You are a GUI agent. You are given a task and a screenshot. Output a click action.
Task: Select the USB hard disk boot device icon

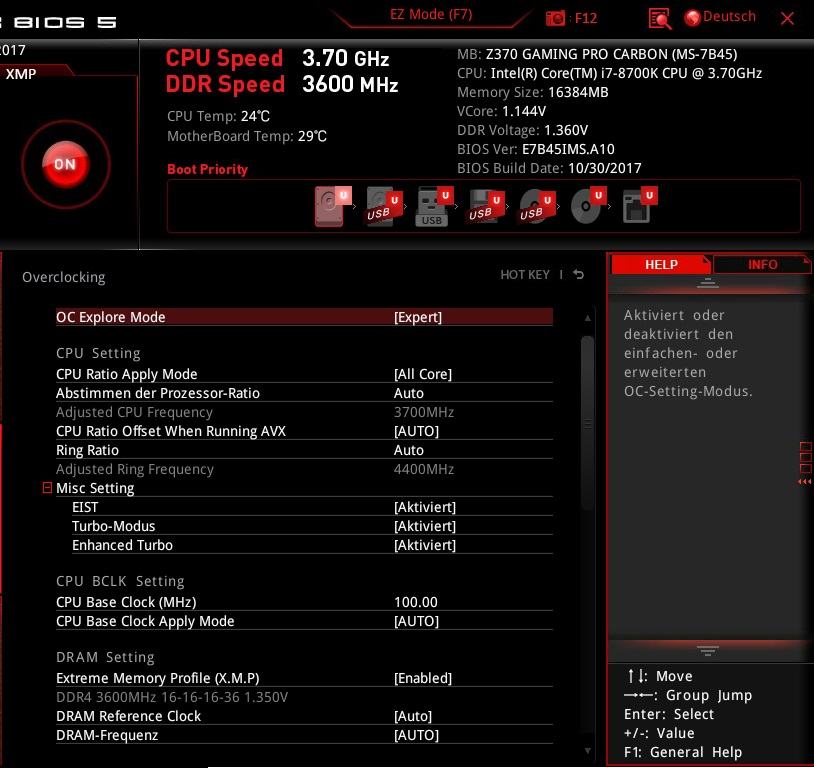tap(384, 206)
